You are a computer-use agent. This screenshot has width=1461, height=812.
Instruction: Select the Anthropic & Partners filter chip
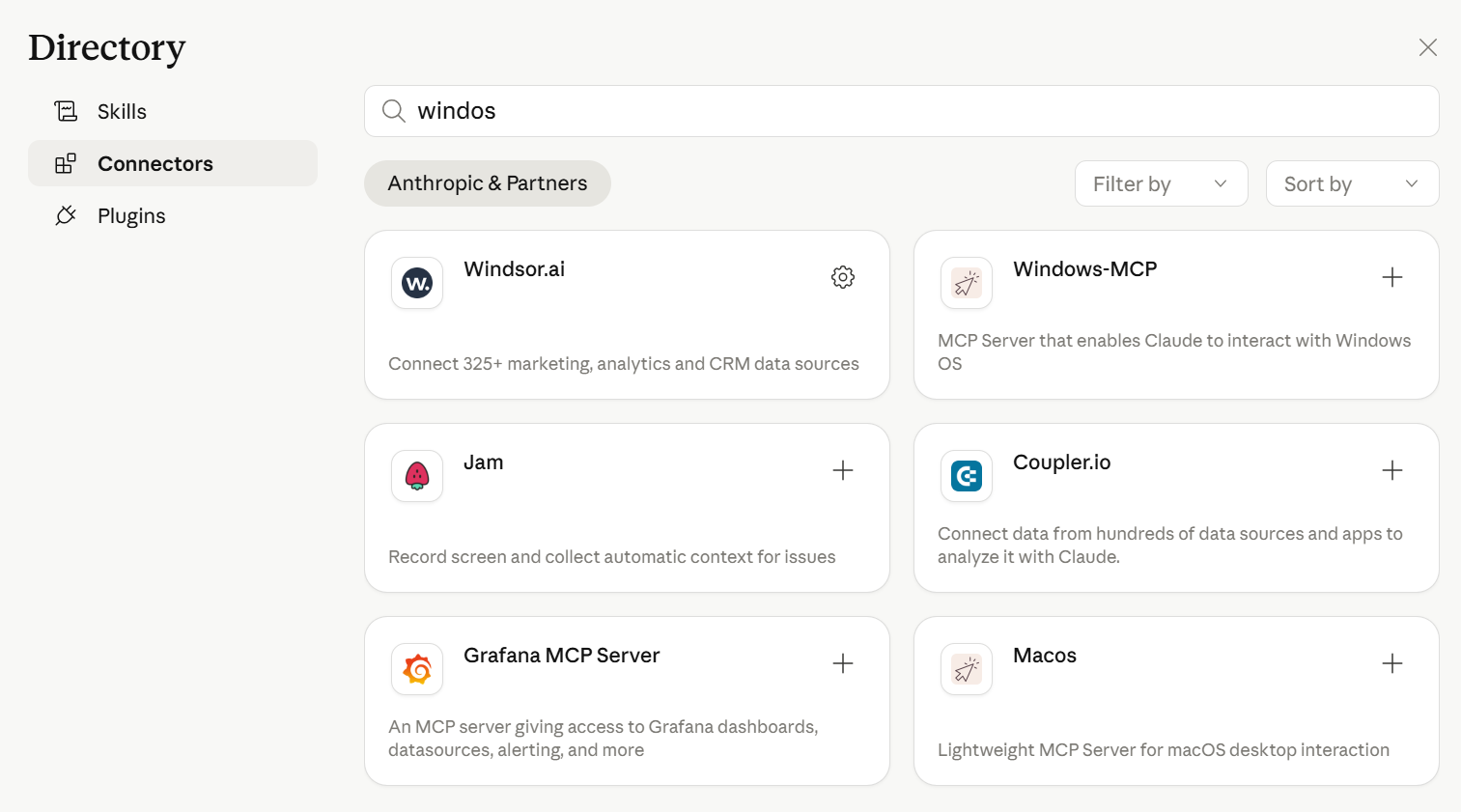pyautogui.click(x=487, y=182)
